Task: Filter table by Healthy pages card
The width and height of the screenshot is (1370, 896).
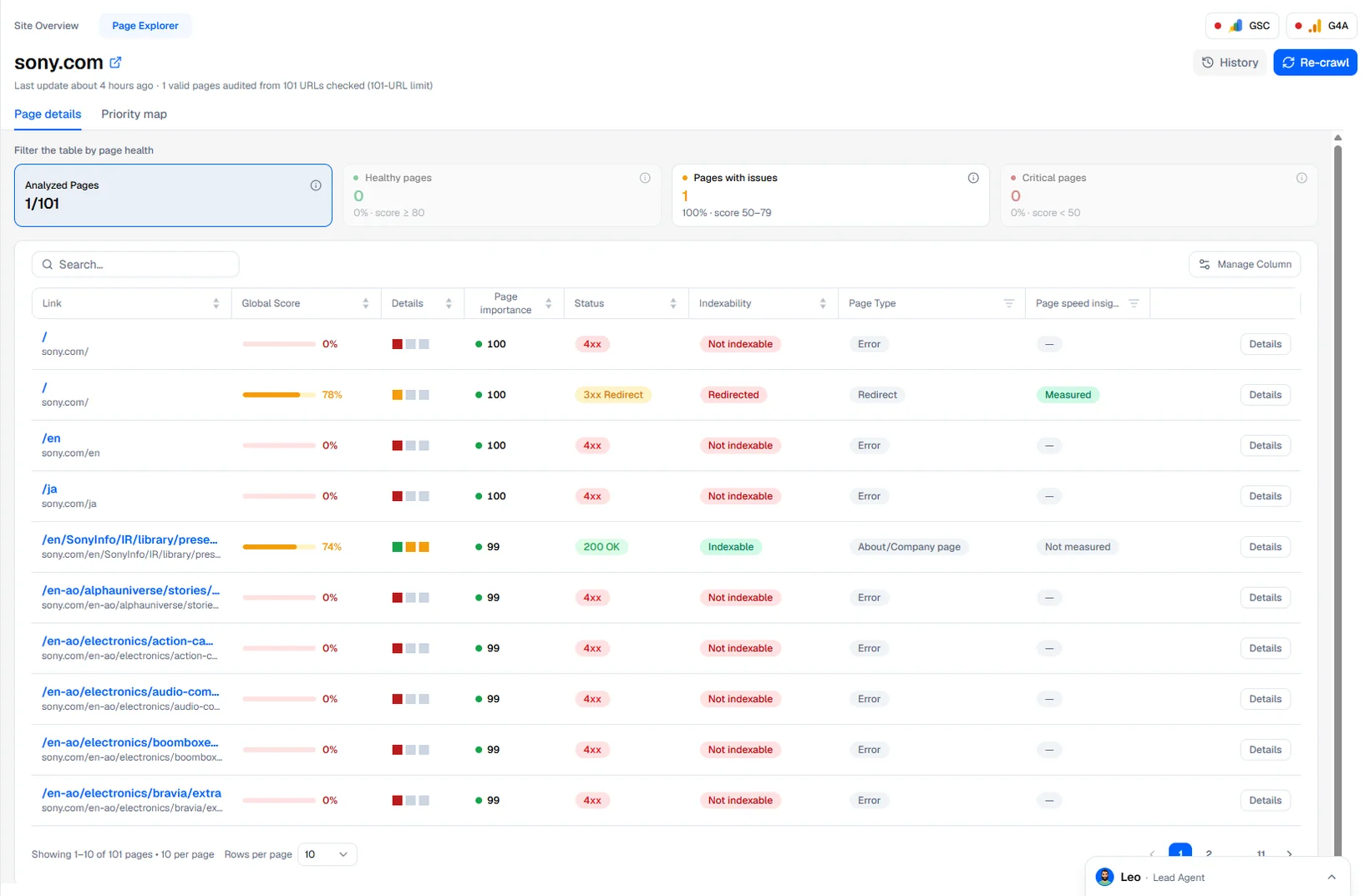Action: [501, 195]
